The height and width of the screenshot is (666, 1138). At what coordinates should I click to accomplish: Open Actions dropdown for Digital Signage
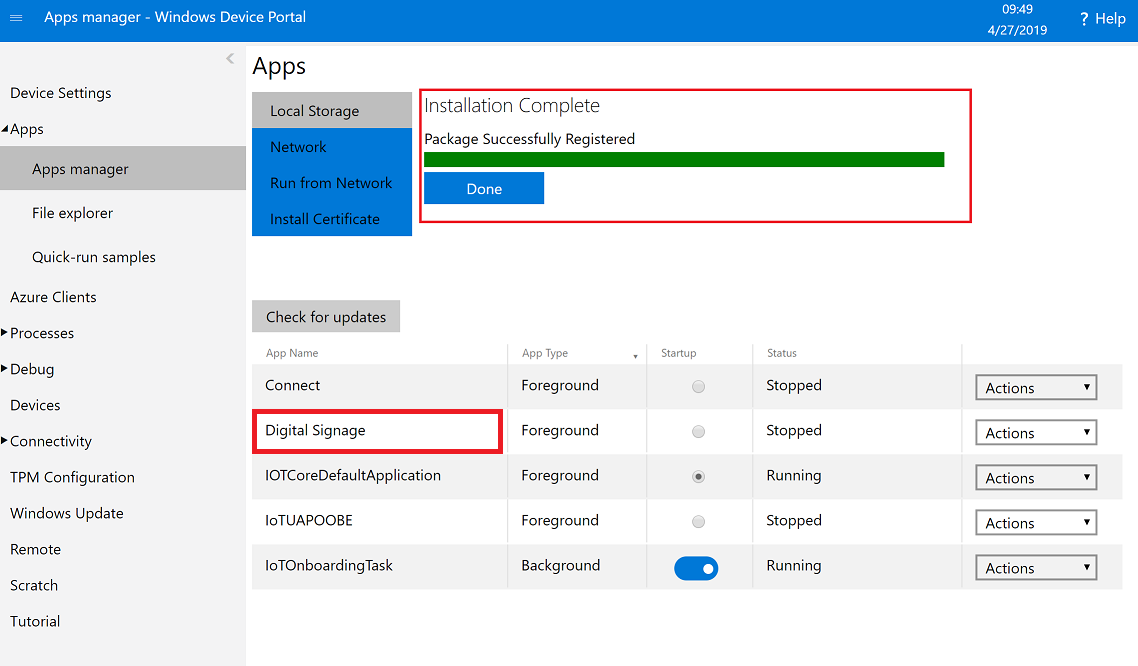click(1035, 433)
